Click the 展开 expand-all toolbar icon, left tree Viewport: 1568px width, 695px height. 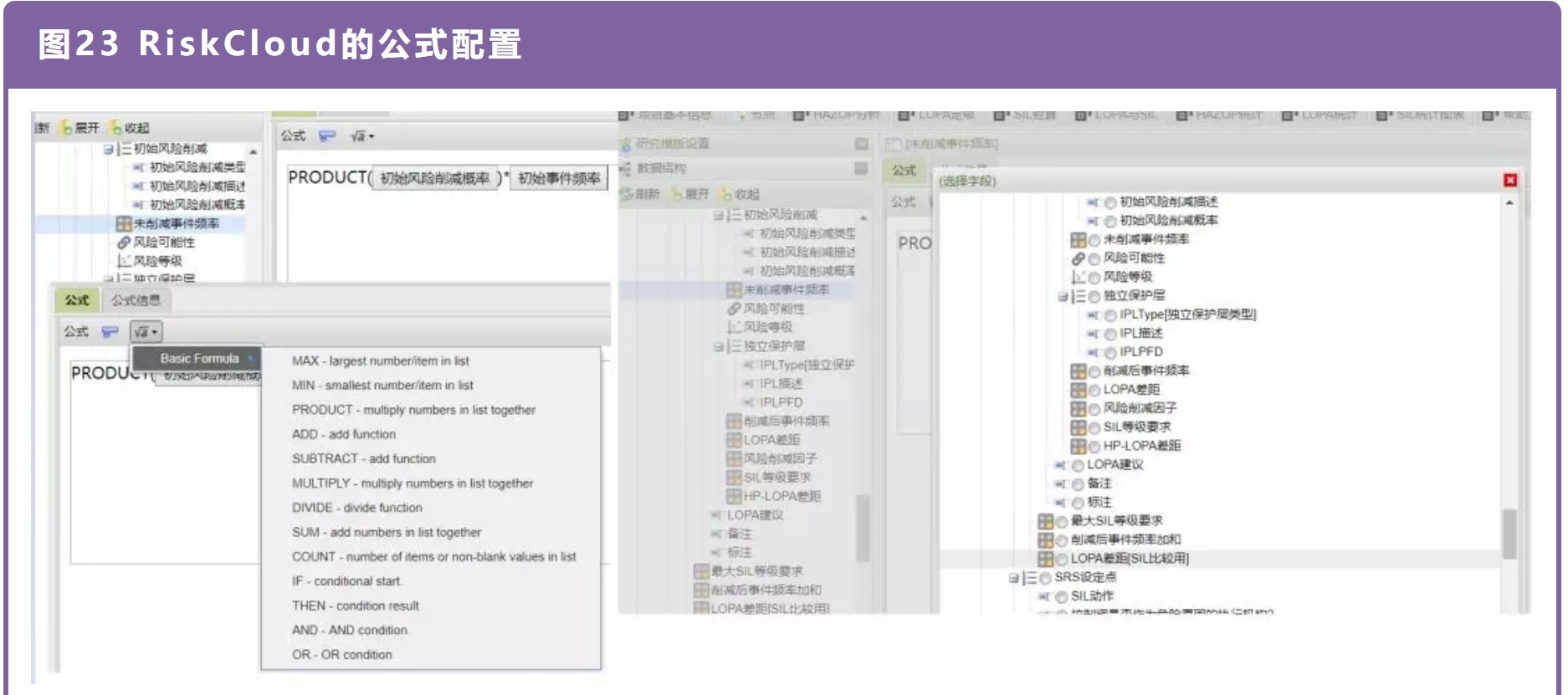coord(67,128)
